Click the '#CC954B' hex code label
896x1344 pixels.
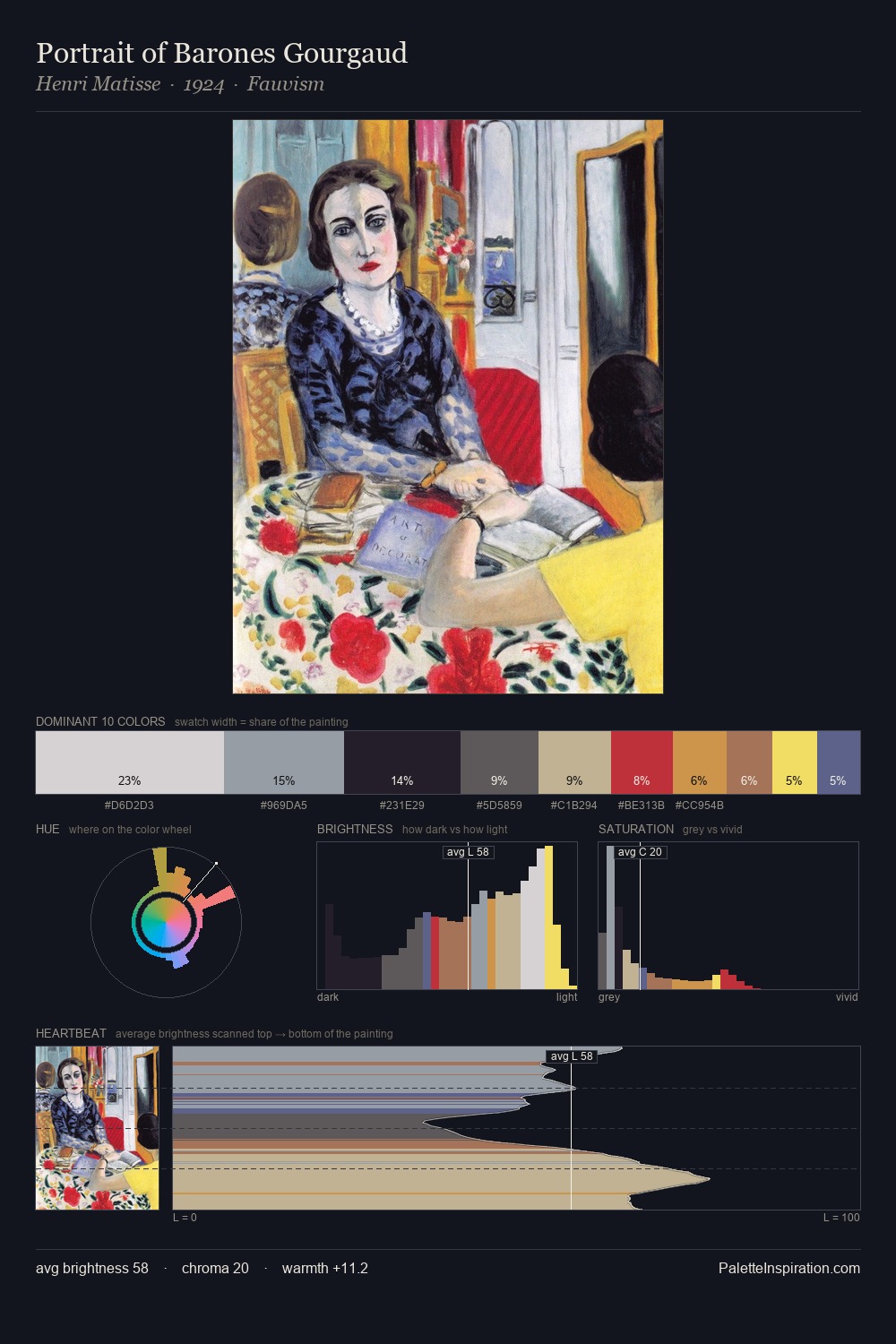[x=700, y=806]
